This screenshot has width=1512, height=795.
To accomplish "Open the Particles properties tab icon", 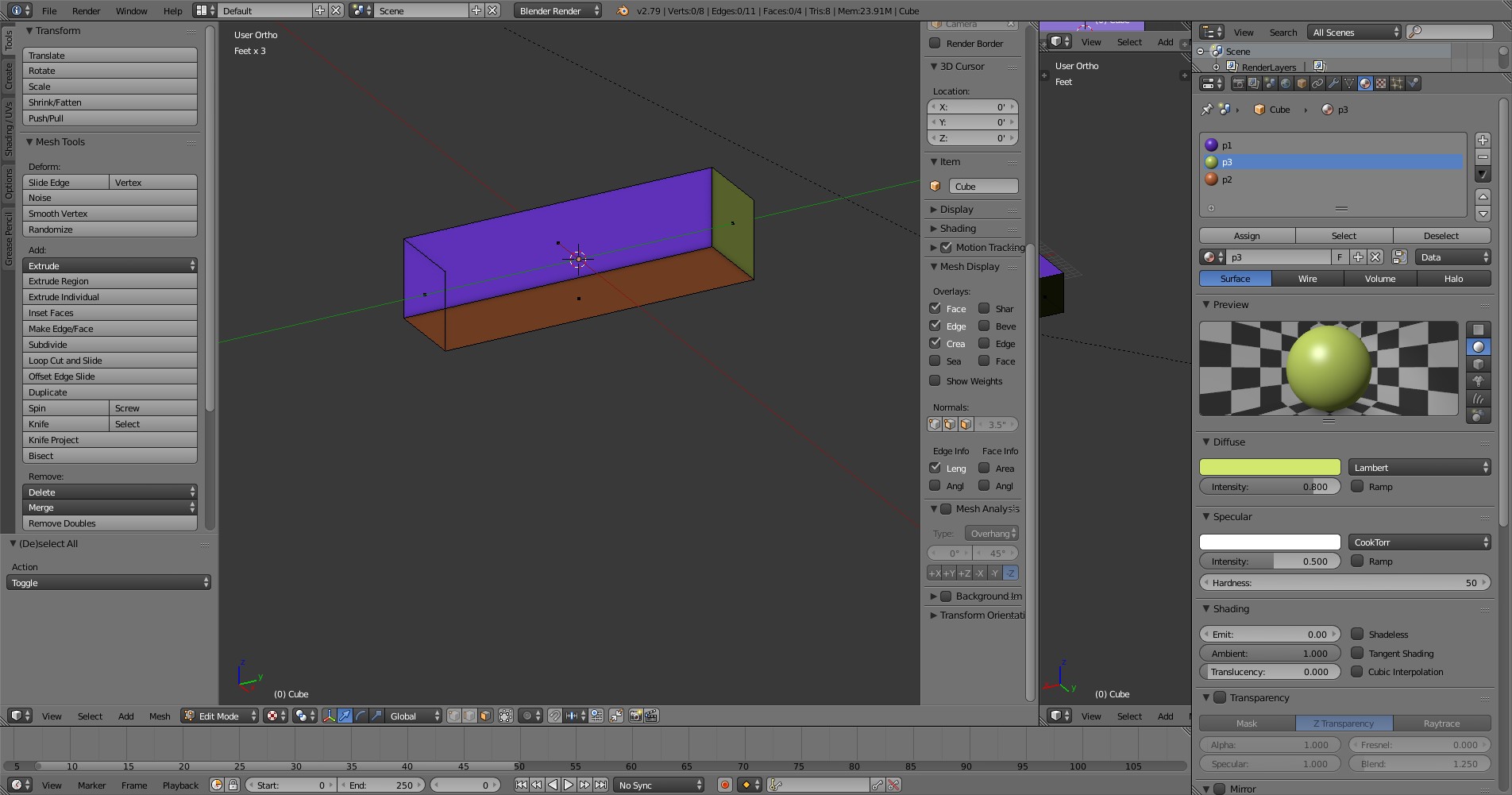I will click(x=1397, y=83).
